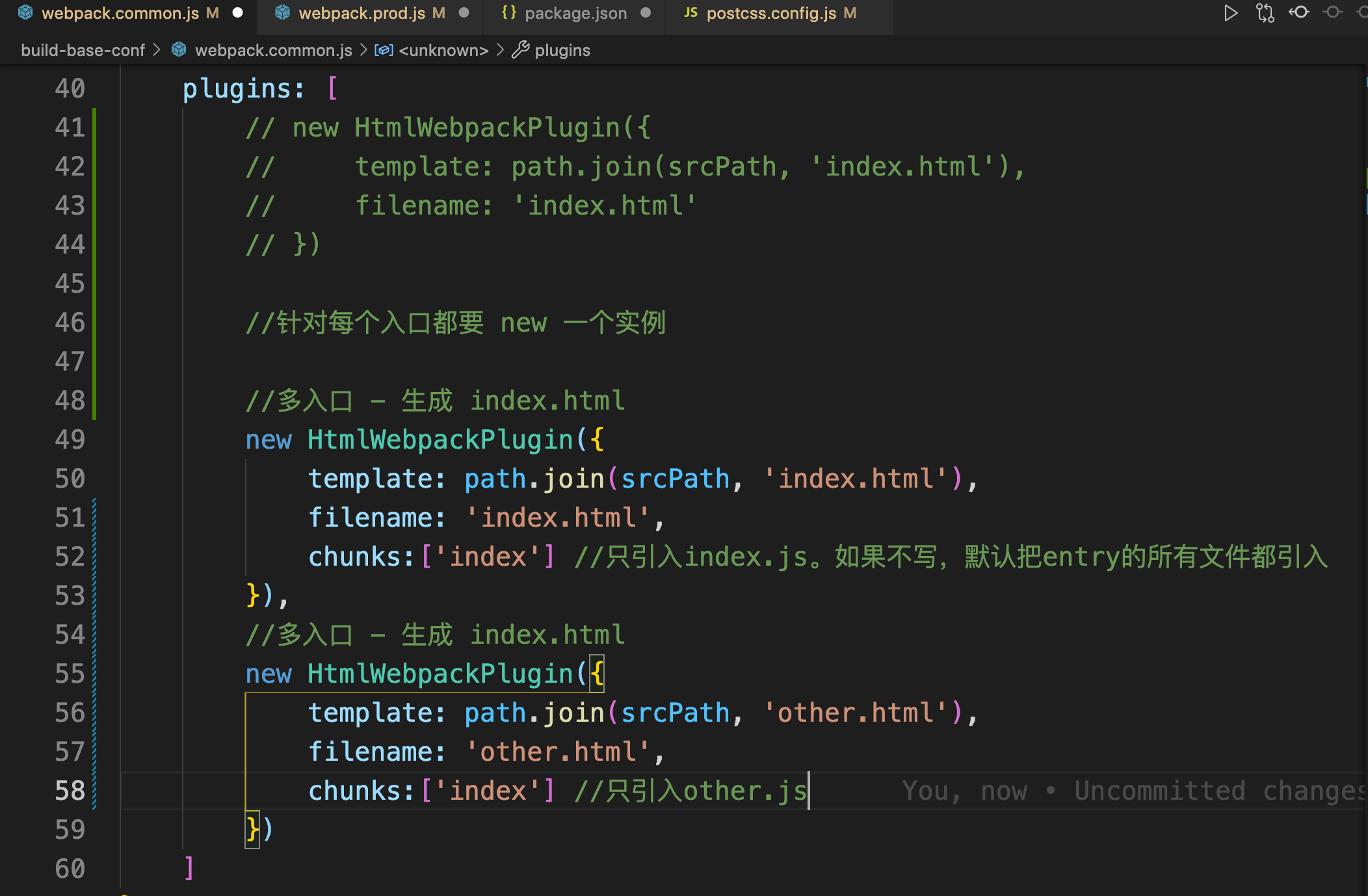Screen dimensions: 1368x896
Task: Close webpack.common.js via its dirty indicator dot
Action: point(239,12)
